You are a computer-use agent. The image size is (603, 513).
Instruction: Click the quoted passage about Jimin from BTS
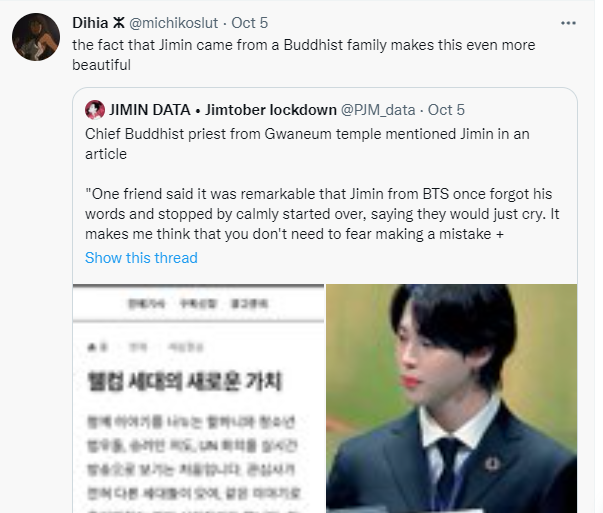[322, 214]
